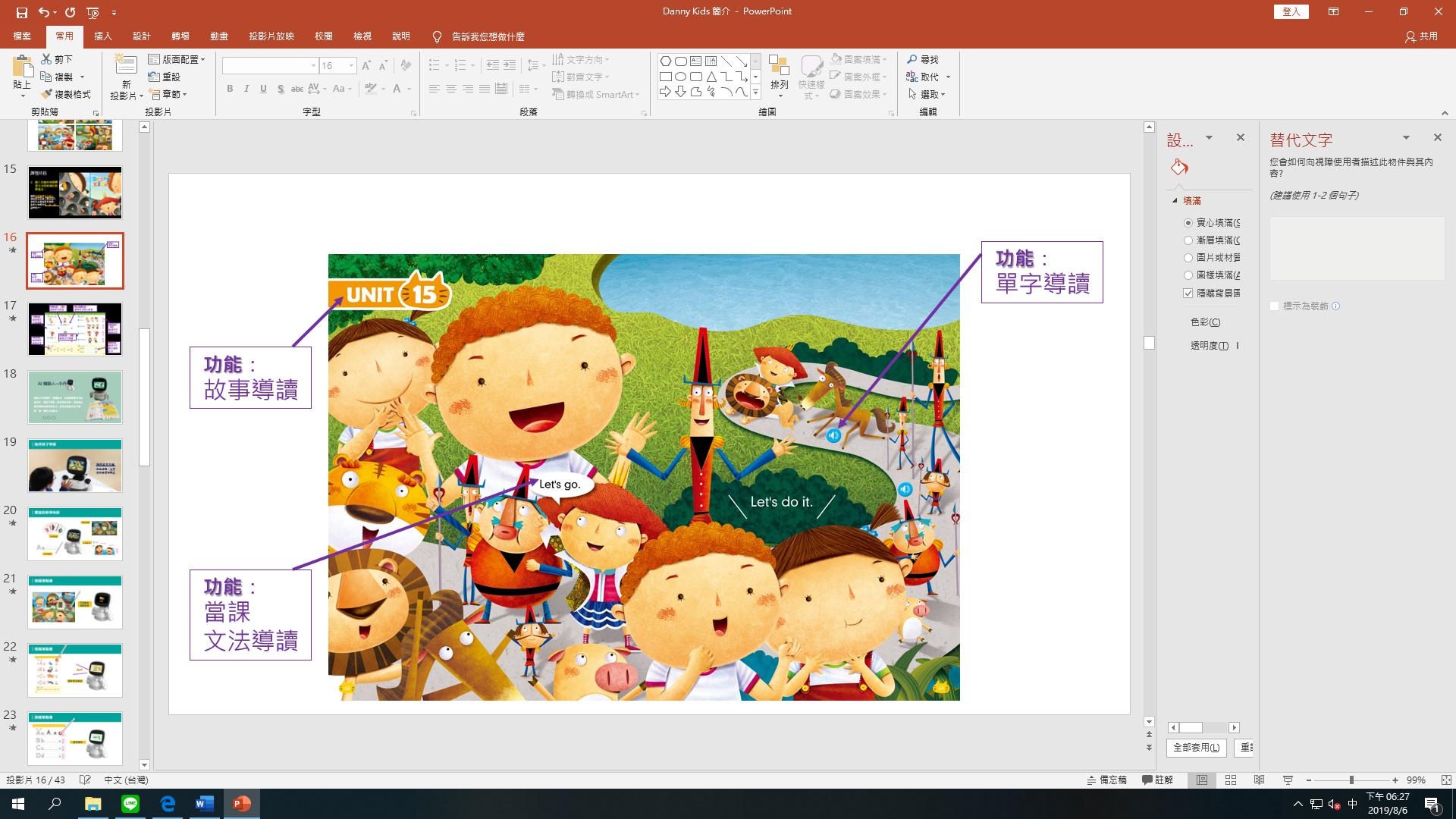The height and width of the screenshot is (819, 1456).
Task: Switch to the Slide Show 投影片放映 tab
Action: click(x=271, y=36)
